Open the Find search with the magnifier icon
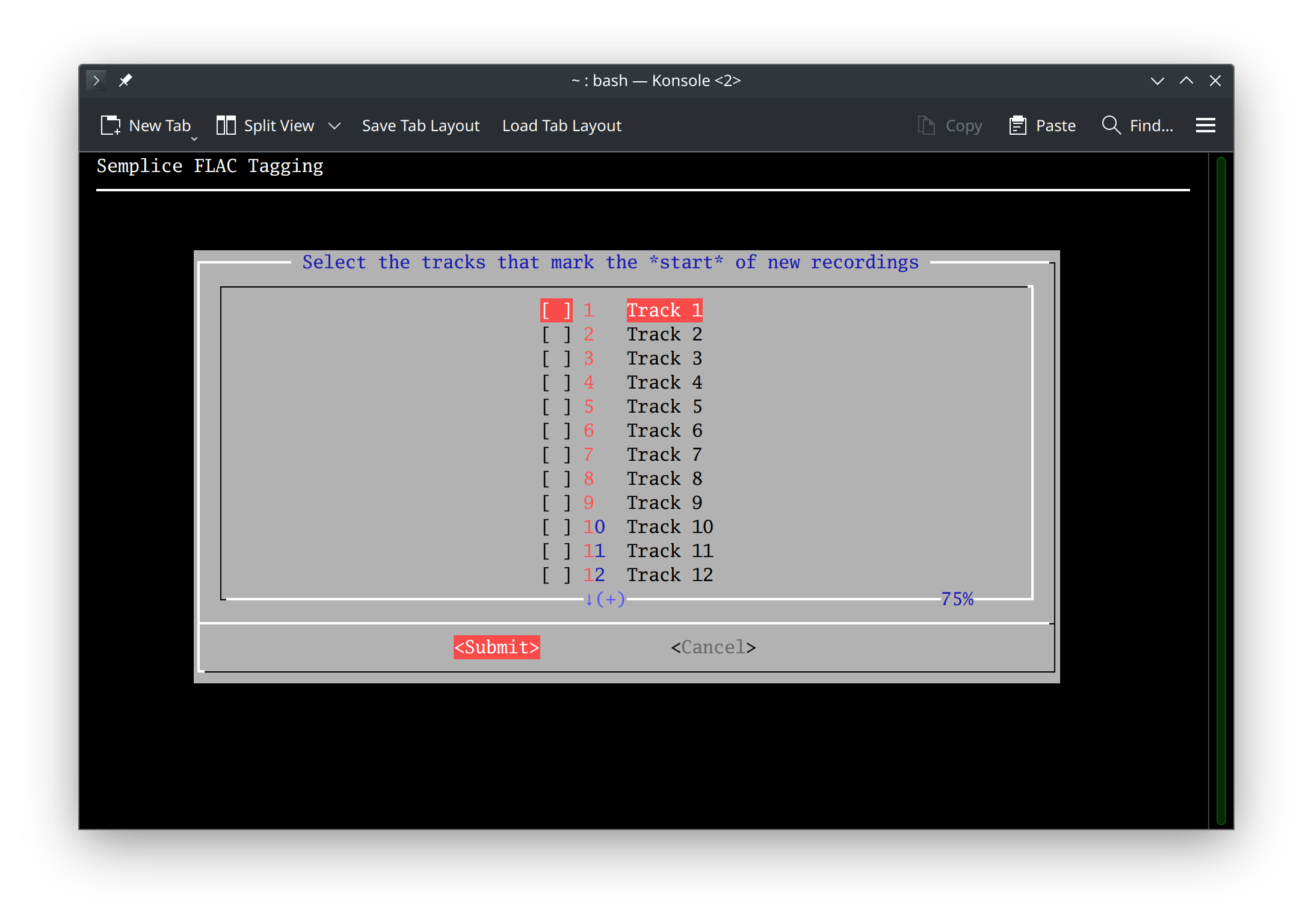The image size is (1314, 924). [1111, 125]
